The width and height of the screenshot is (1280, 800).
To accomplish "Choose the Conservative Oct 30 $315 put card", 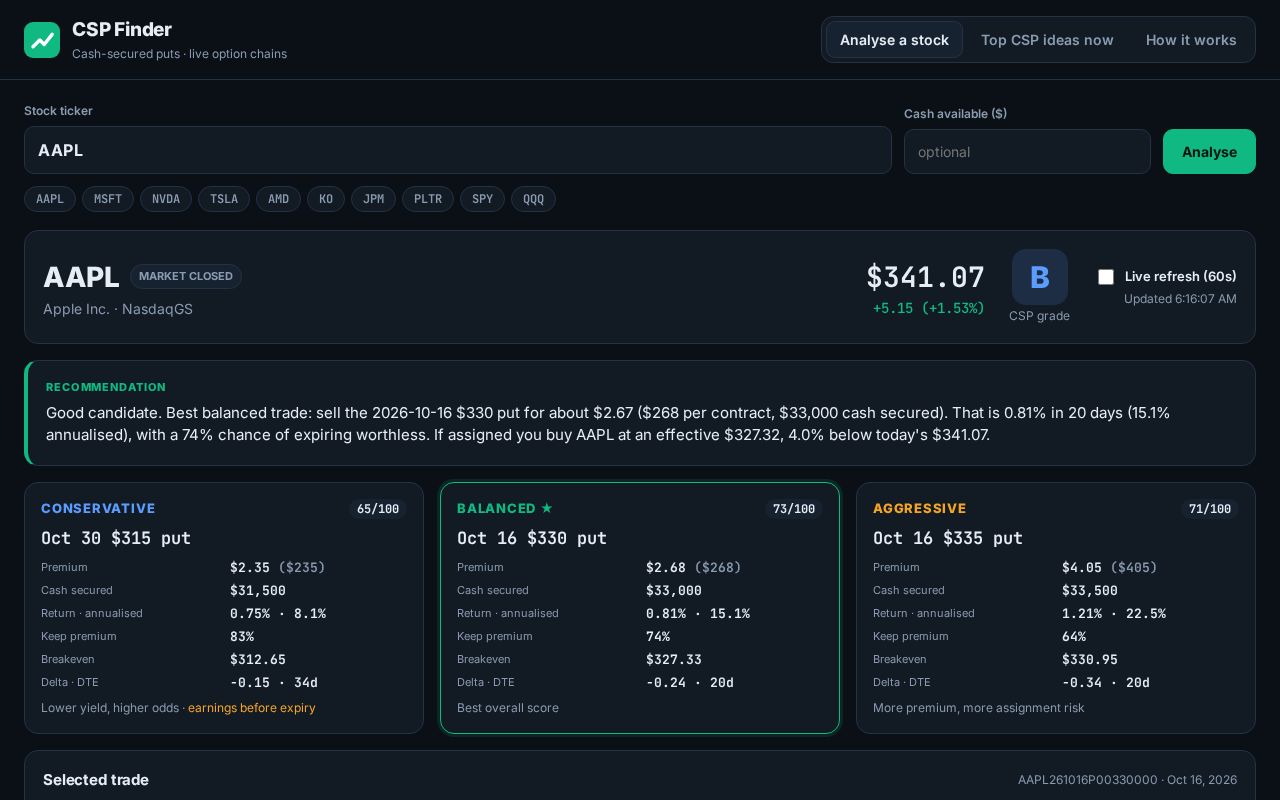I will 224,608.
